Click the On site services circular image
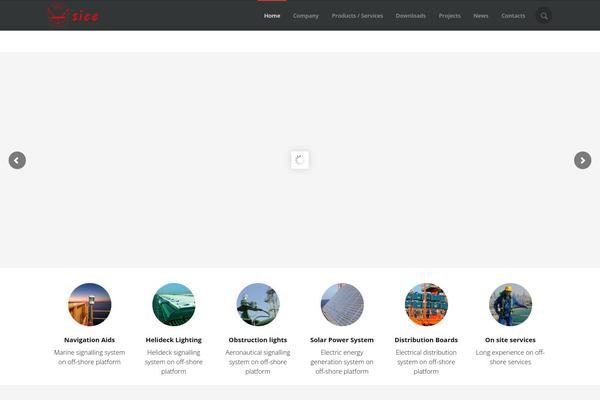Screen dimensions: 600x400 click(x=510, y=305)
